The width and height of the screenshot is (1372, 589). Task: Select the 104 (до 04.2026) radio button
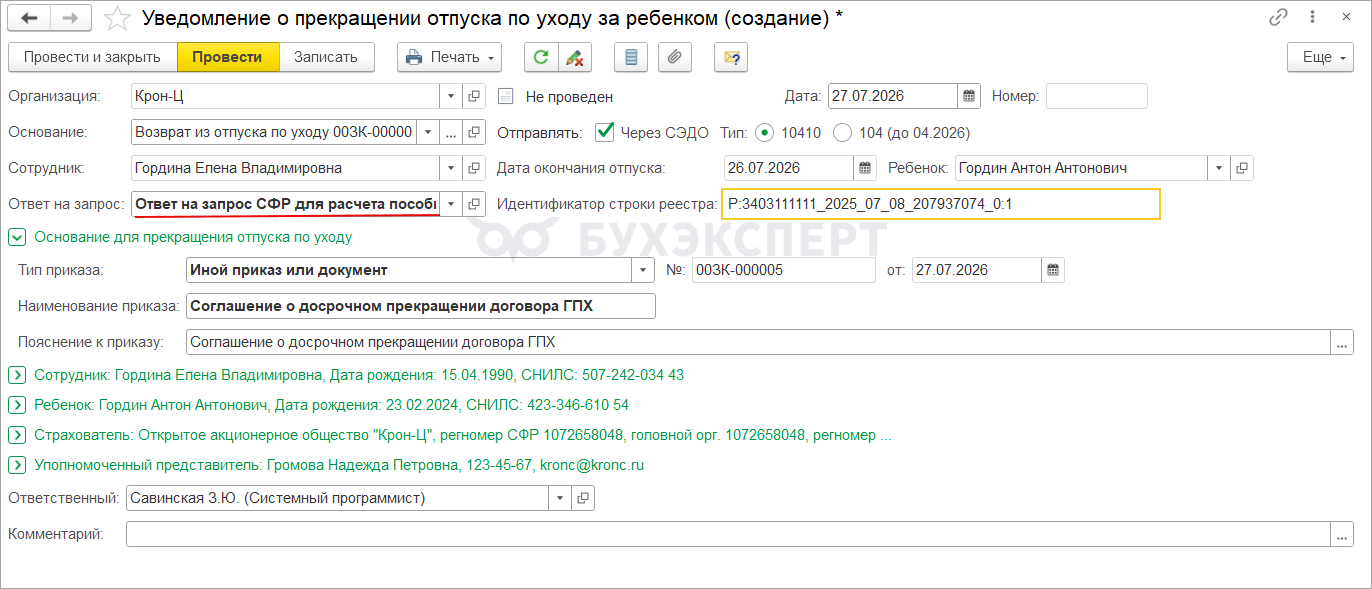point(843,132)
